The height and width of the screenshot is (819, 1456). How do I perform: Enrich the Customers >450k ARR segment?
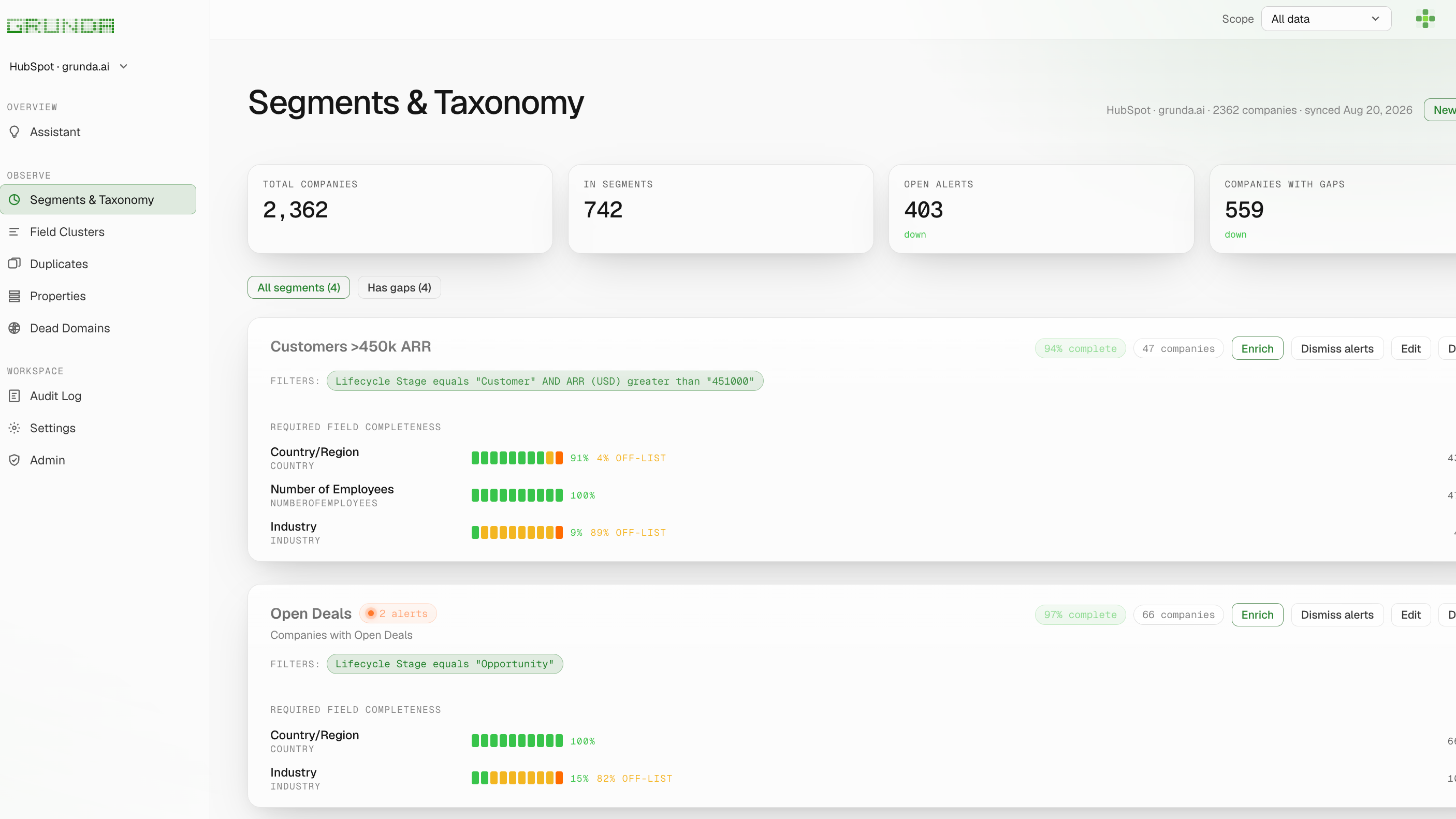[x=1257, y=348]
